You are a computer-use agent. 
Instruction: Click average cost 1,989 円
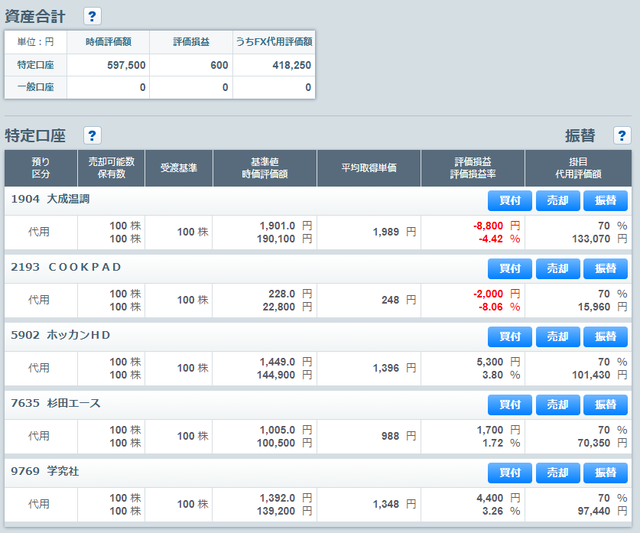tap(394, 232)
